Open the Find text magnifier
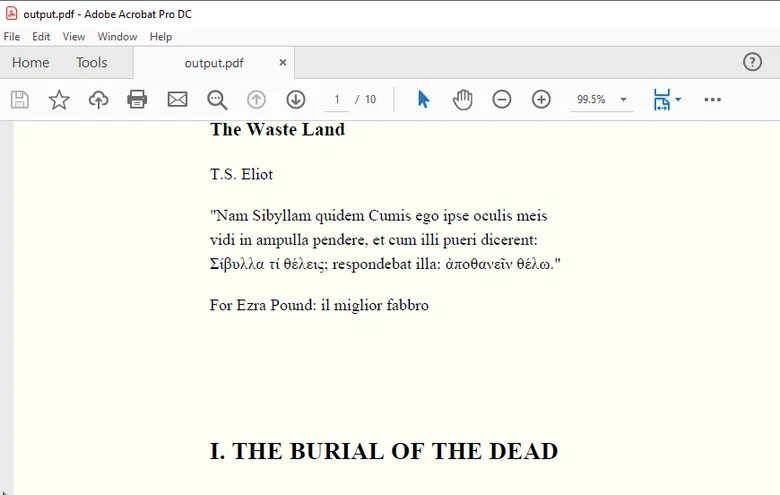 pos(217,100)
